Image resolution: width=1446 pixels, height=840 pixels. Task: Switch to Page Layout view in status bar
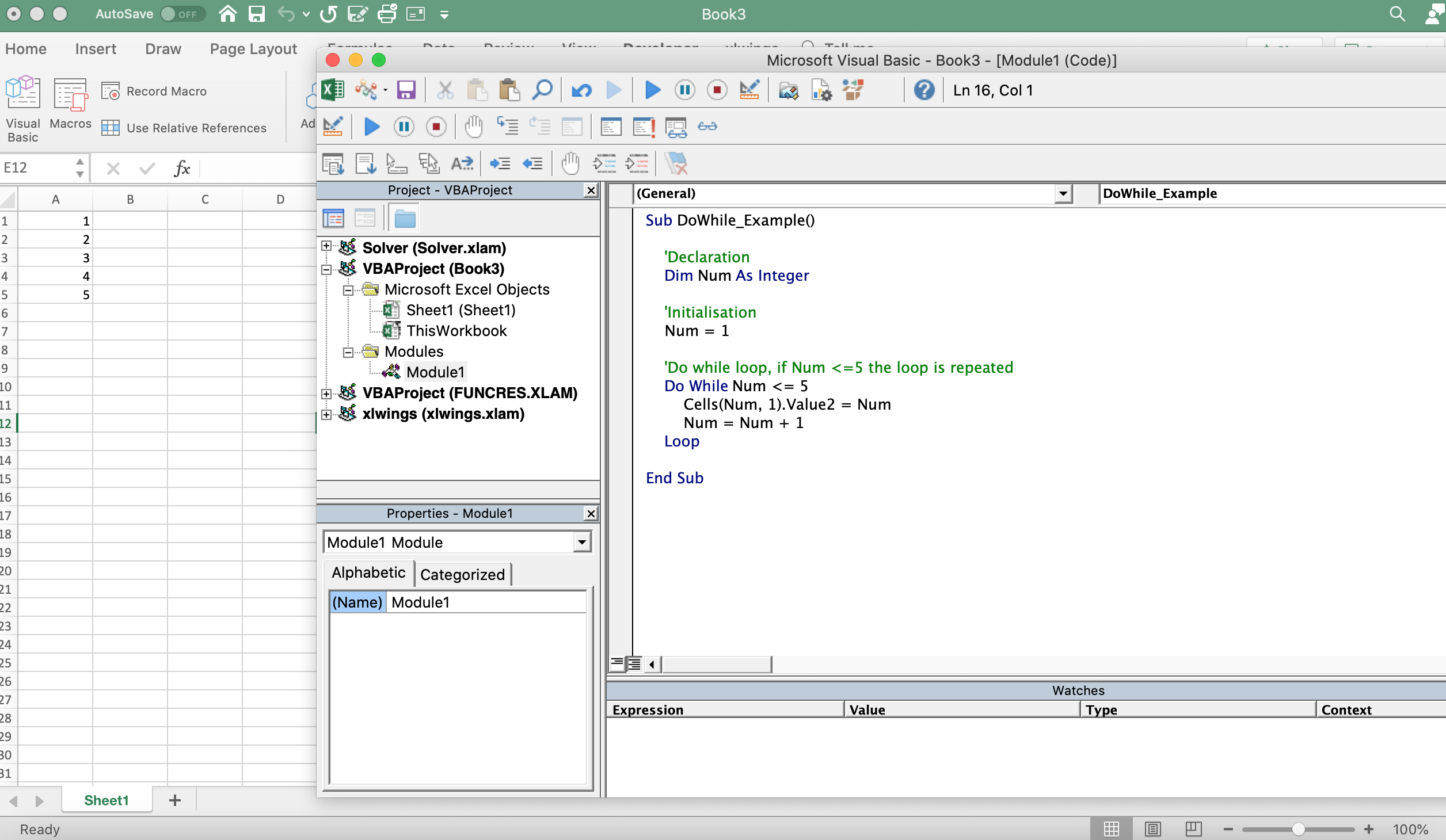(1152, 829)
